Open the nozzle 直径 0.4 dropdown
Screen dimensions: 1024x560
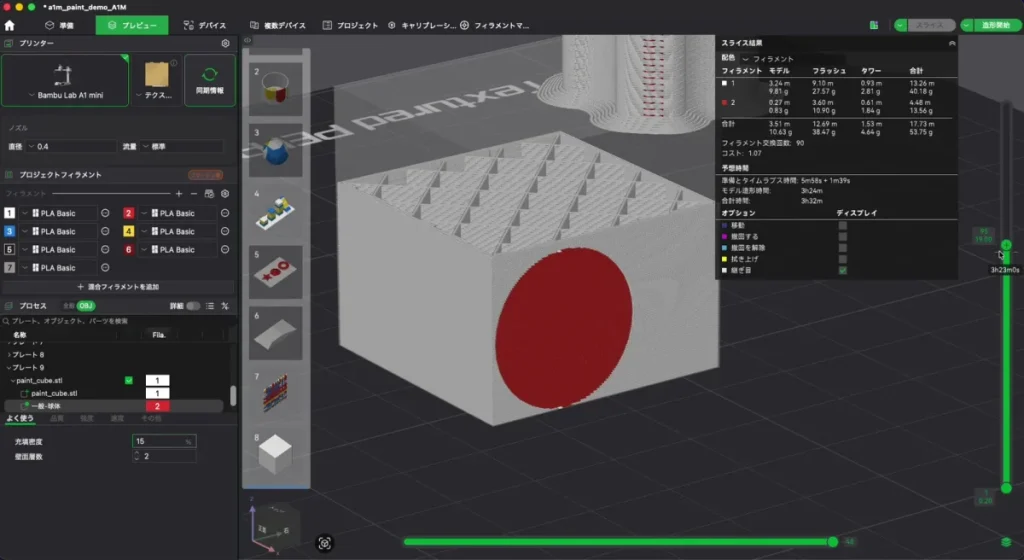pos(70,147)
